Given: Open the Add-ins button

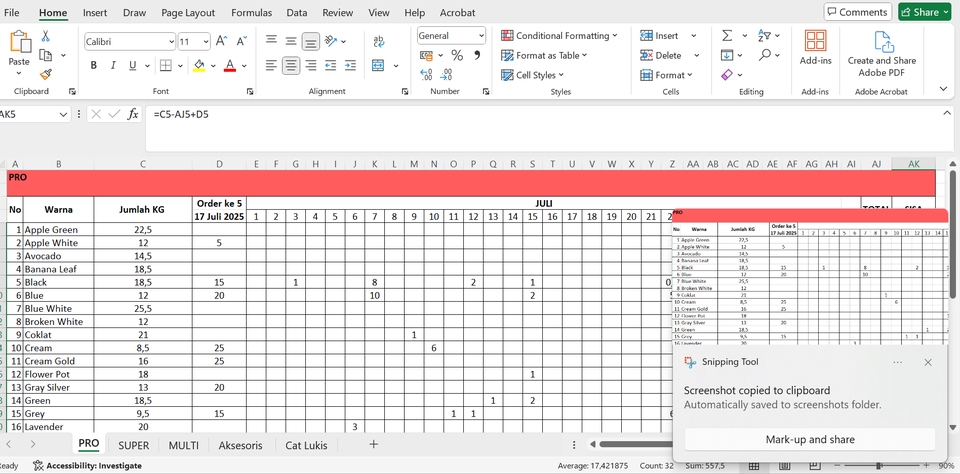Looking at the screenshot, I should tap(816, 48).
